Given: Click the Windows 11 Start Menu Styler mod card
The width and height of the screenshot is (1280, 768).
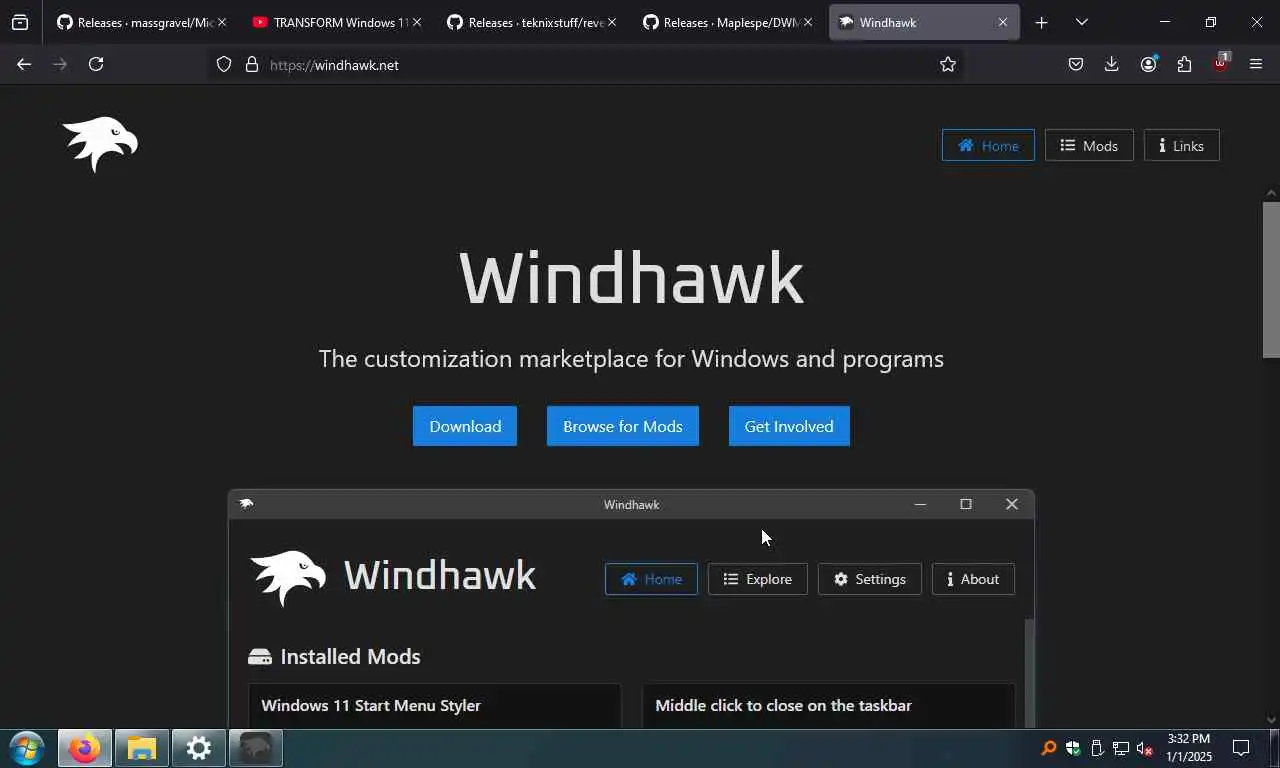Looking at the screenshot, I should [x=434, y=705].
